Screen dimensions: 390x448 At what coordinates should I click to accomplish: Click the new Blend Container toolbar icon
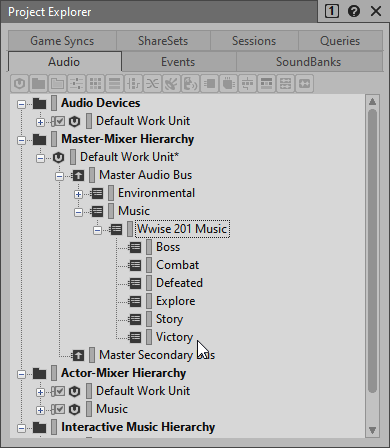point(153,83)
